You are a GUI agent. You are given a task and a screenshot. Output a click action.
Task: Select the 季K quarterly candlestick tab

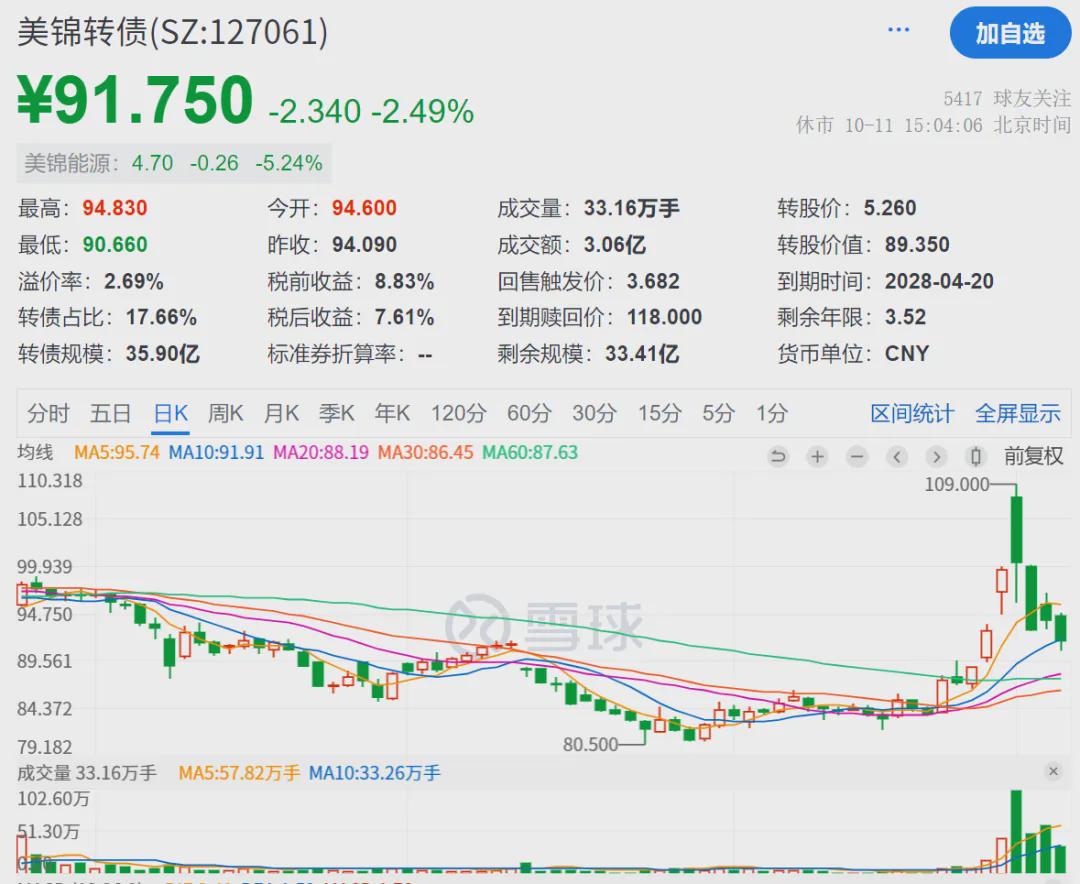pos(337,413)
